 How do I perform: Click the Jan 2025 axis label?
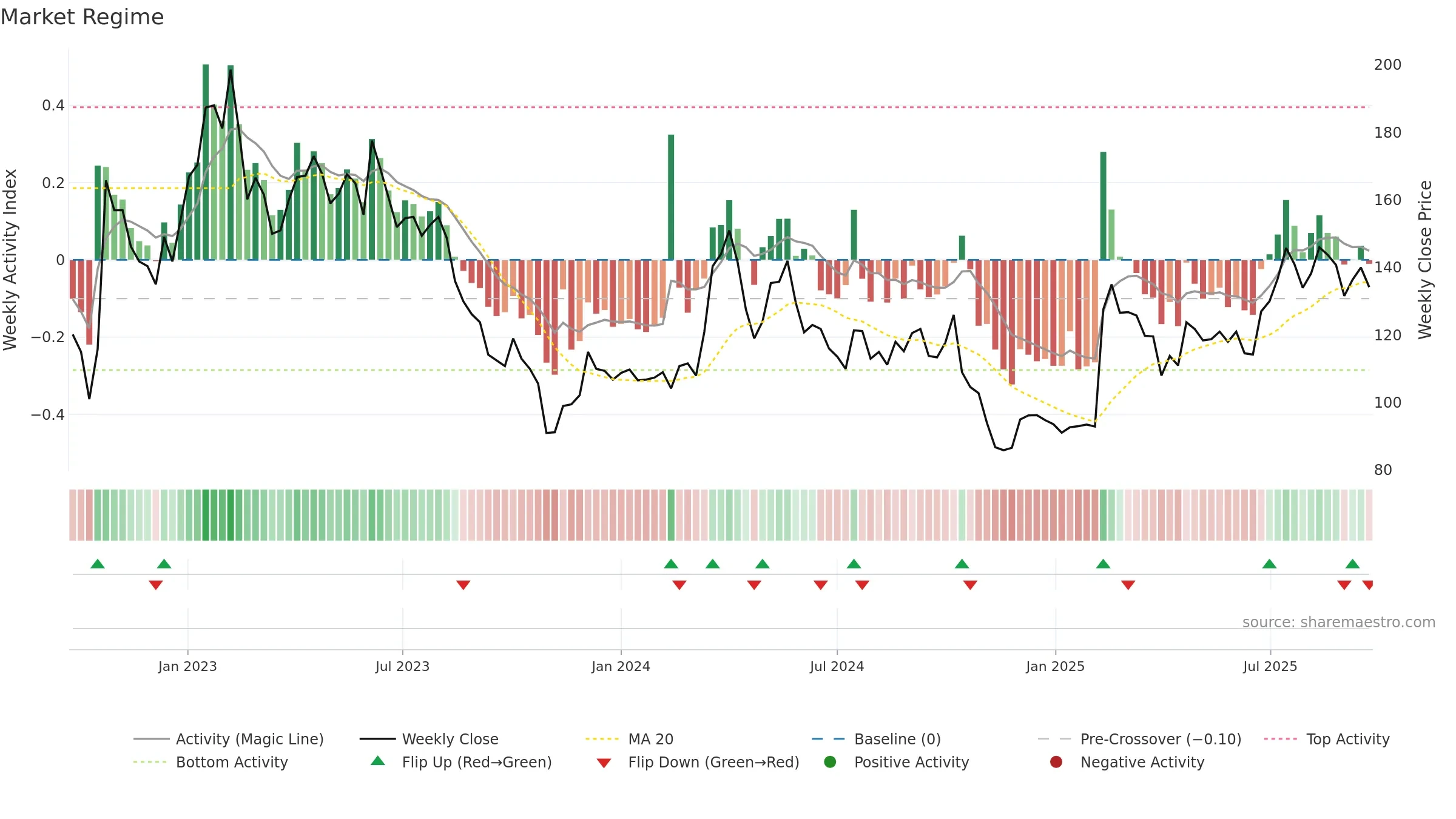click(1055, 666)
